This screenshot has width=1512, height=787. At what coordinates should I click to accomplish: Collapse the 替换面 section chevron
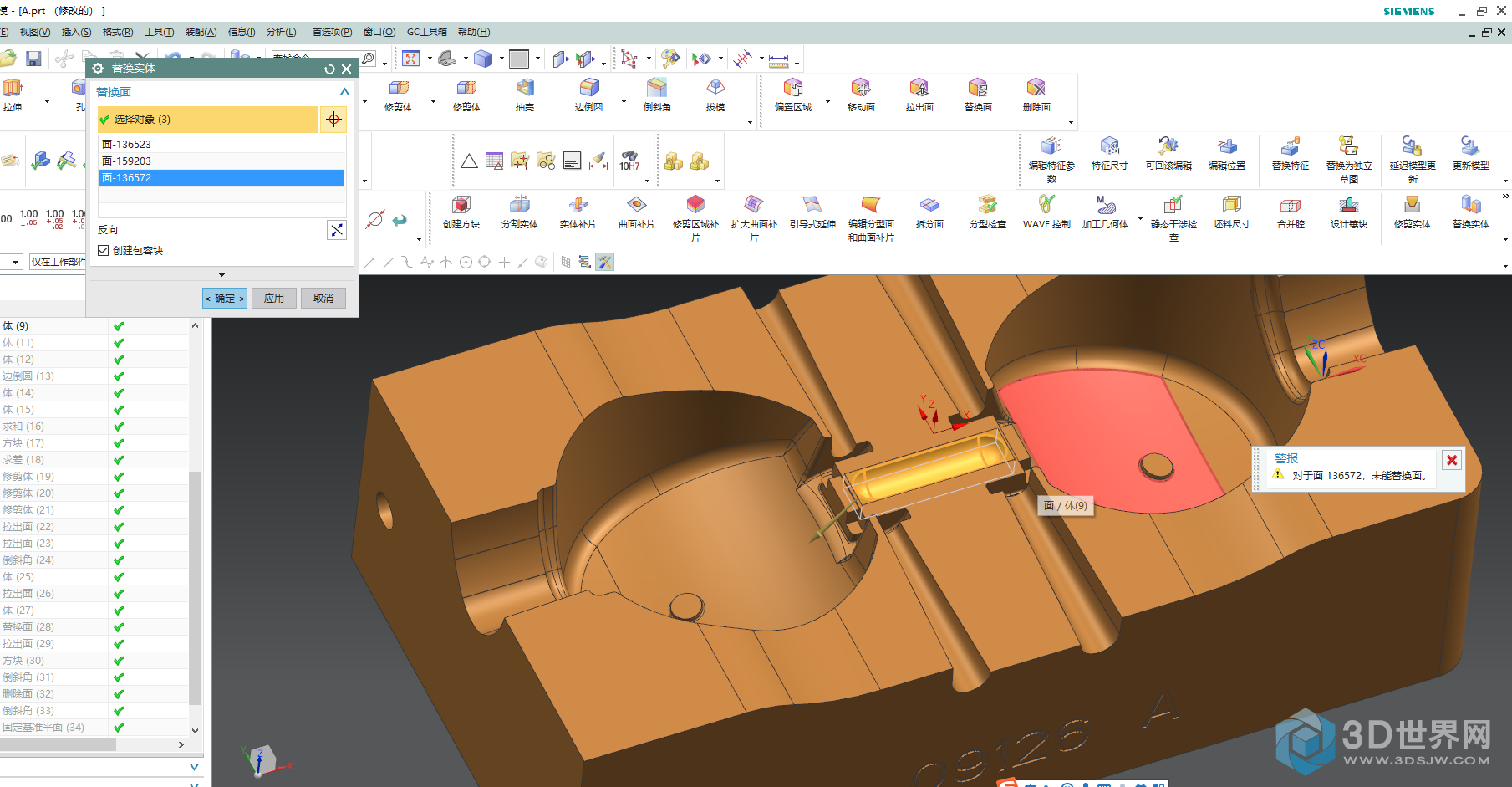tap(344, 92)
